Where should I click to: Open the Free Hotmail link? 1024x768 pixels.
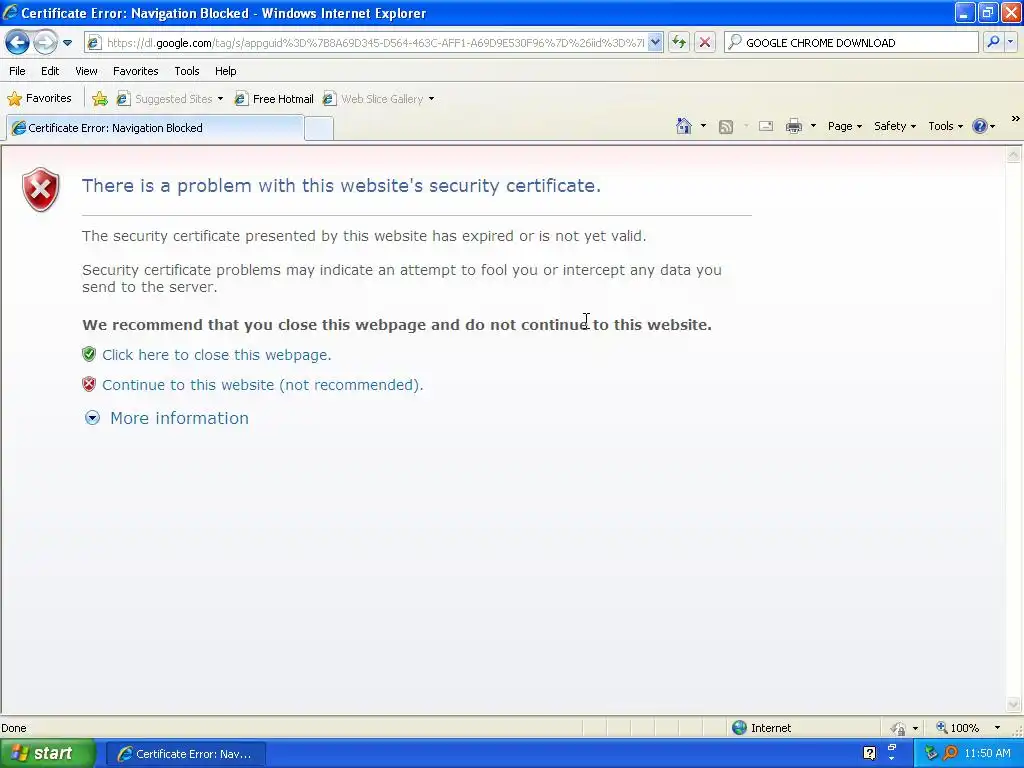pos(274,99)
